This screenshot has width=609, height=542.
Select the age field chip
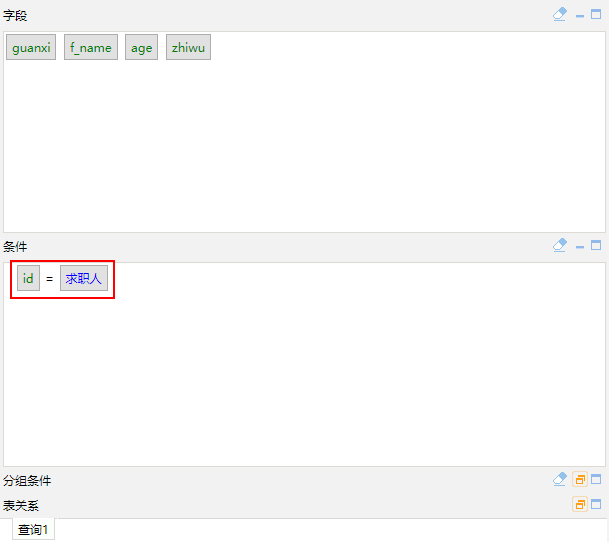[x=141, y=47]
